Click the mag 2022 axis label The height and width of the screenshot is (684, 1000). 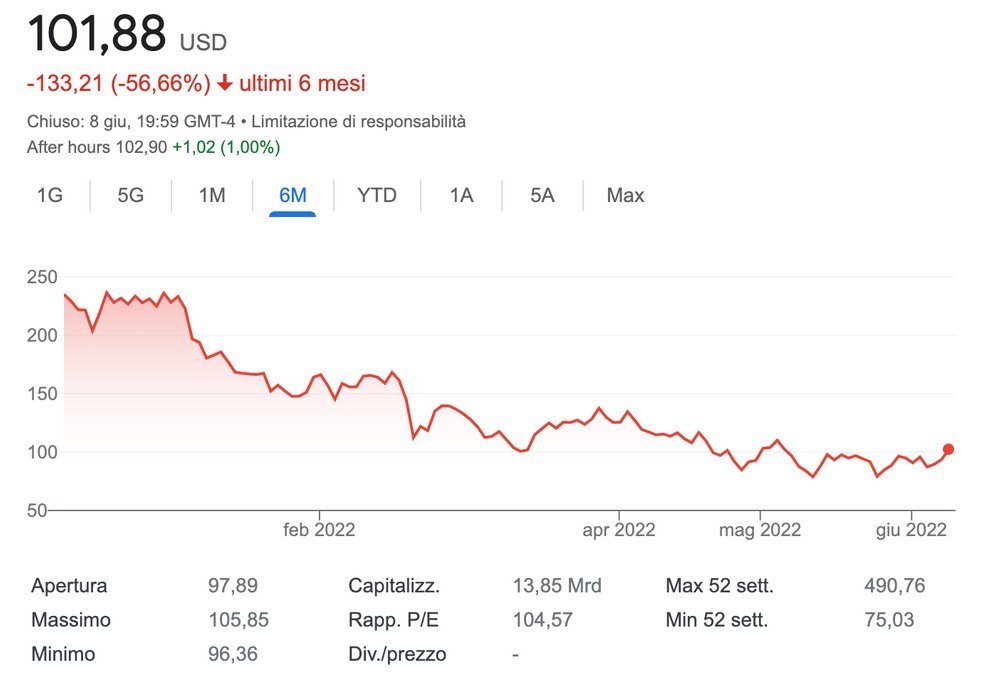pos(760,530)
